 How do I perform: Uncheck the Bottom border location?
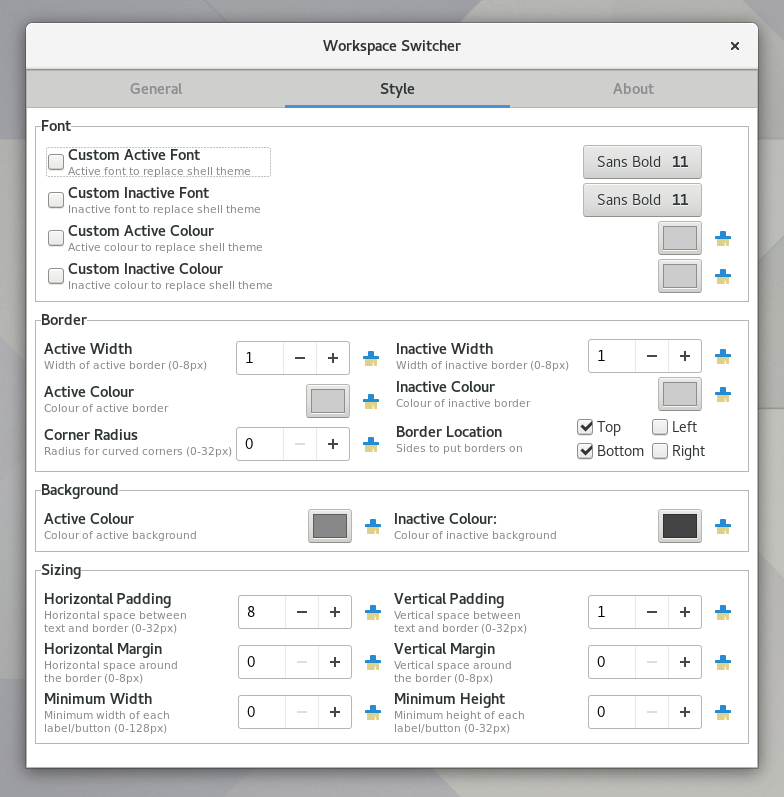(585, 451)
